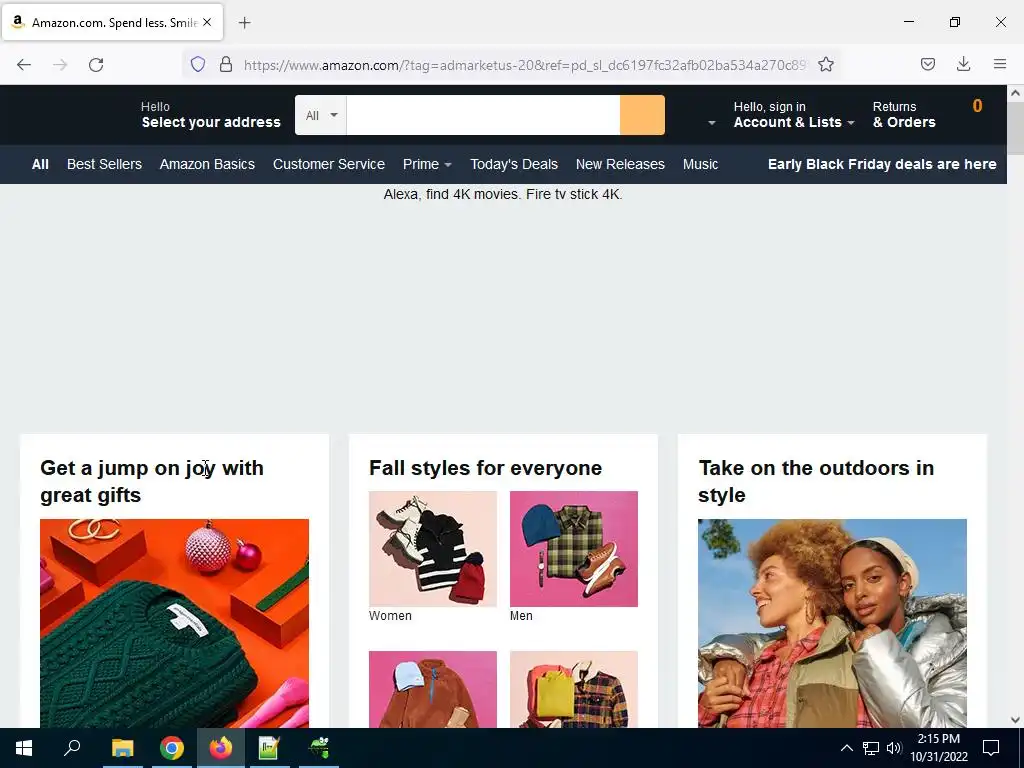The image size is (1024, 768).
Task: Select the Firefox taskbar icon
Action: tap(221, 748)
